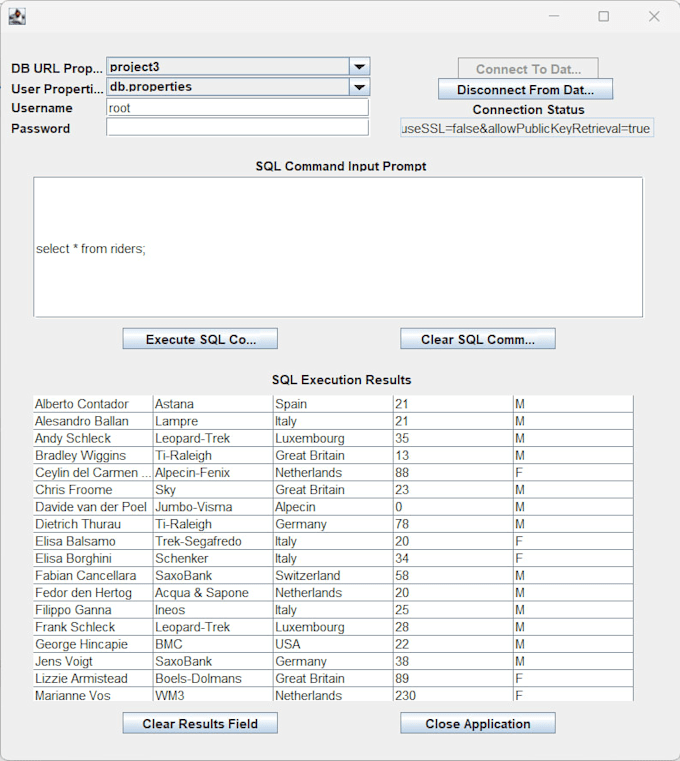This screenshot has width=680, height=761.
Task: Select the George Hincapie cell
Action: point(93,644)
